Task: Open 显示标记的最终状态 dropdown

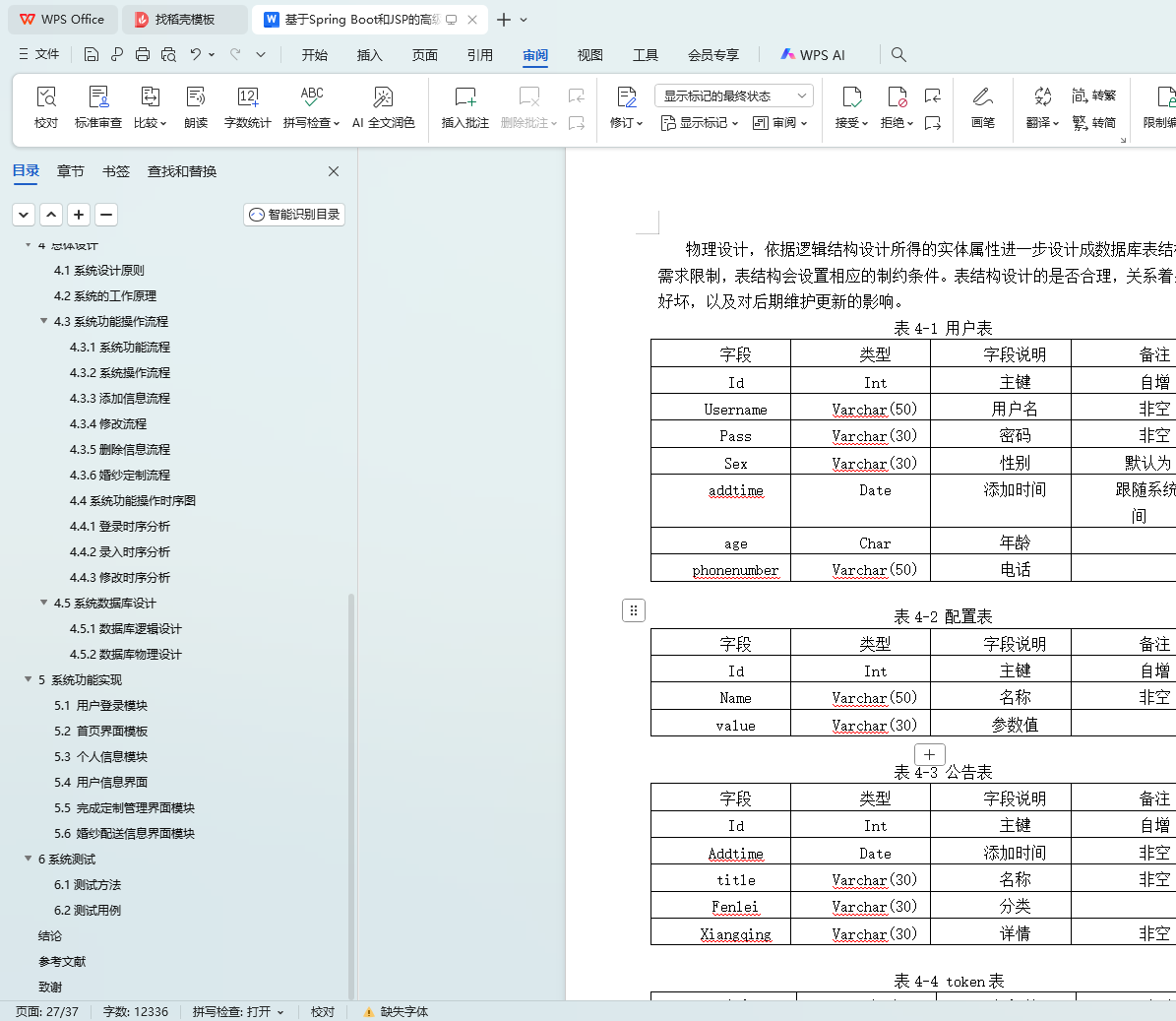Action: click(x=733, y=96)
